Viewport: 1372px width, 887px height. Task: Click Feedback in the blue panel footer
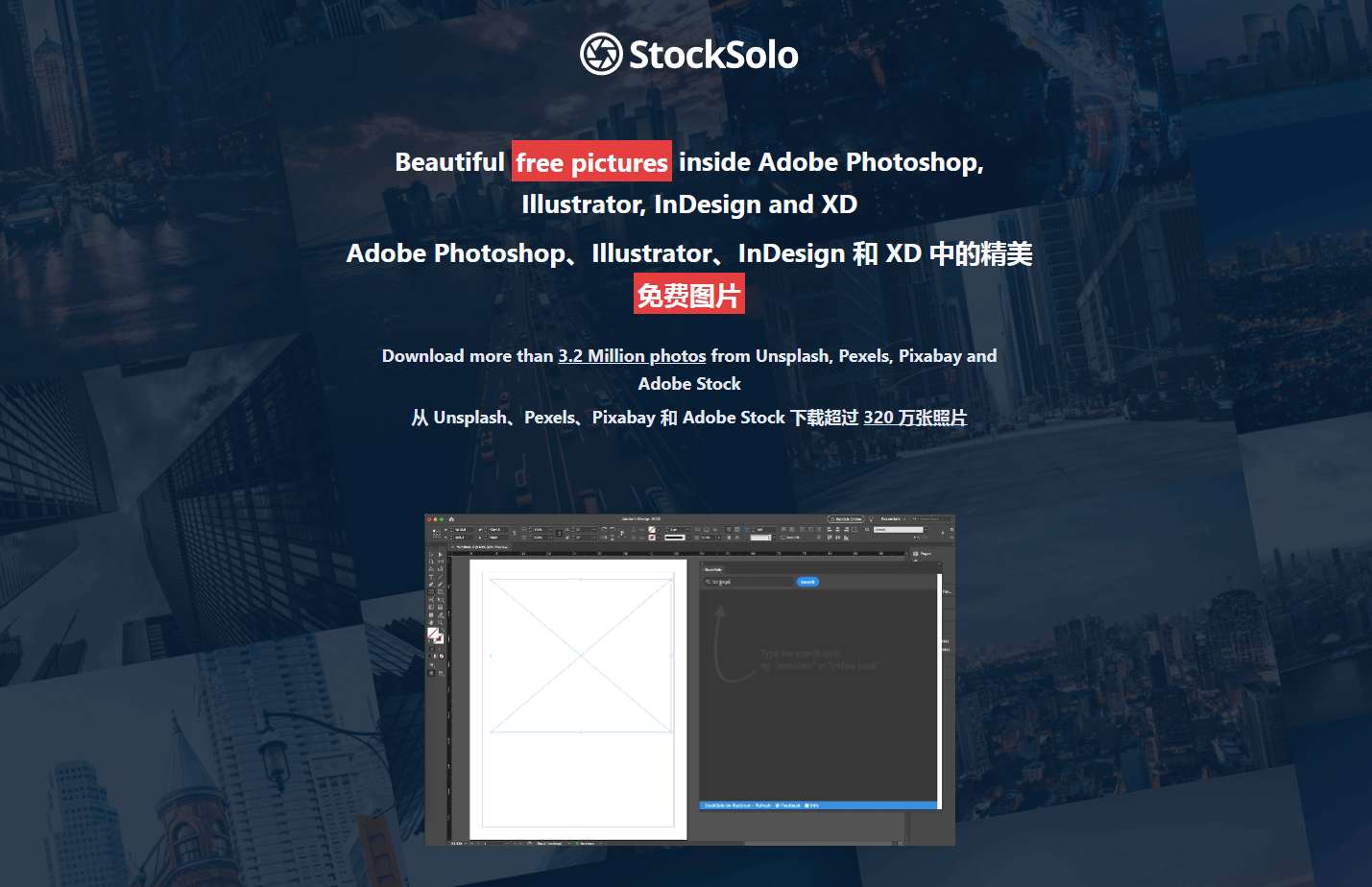(x=788, y=805)
